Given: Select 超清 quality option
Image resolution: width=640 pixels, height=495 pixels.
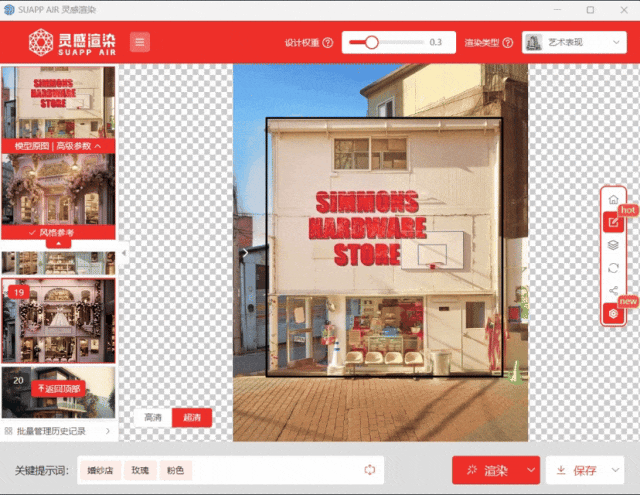Looking at the screenshot, I should pyautogui.click(x=191, y=418).
